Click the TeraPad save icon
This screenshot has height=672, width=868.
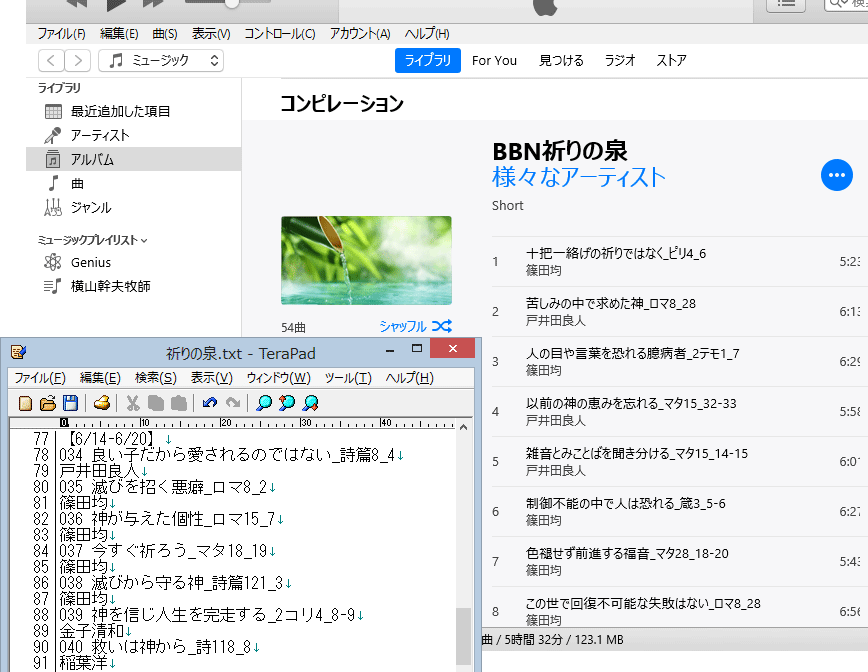[x=70, y=403]
